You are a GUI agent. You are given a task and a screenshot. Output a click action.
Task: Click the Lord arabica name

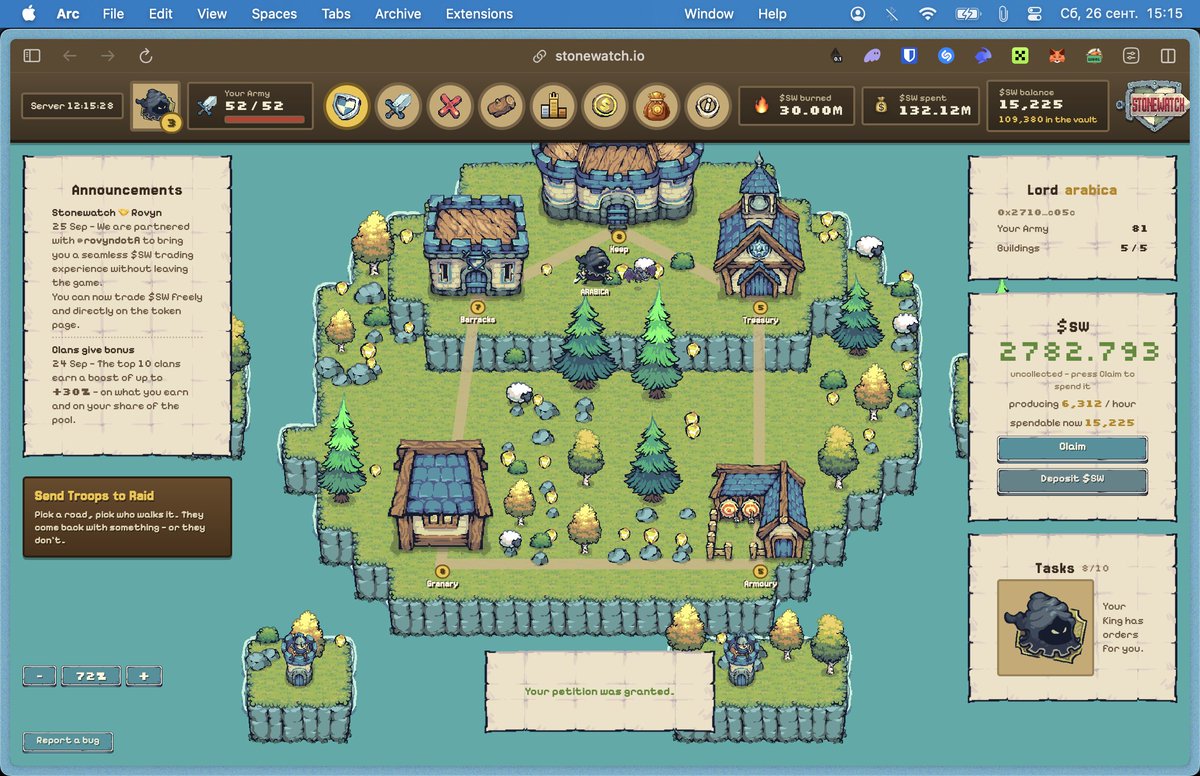[1072, 190]
